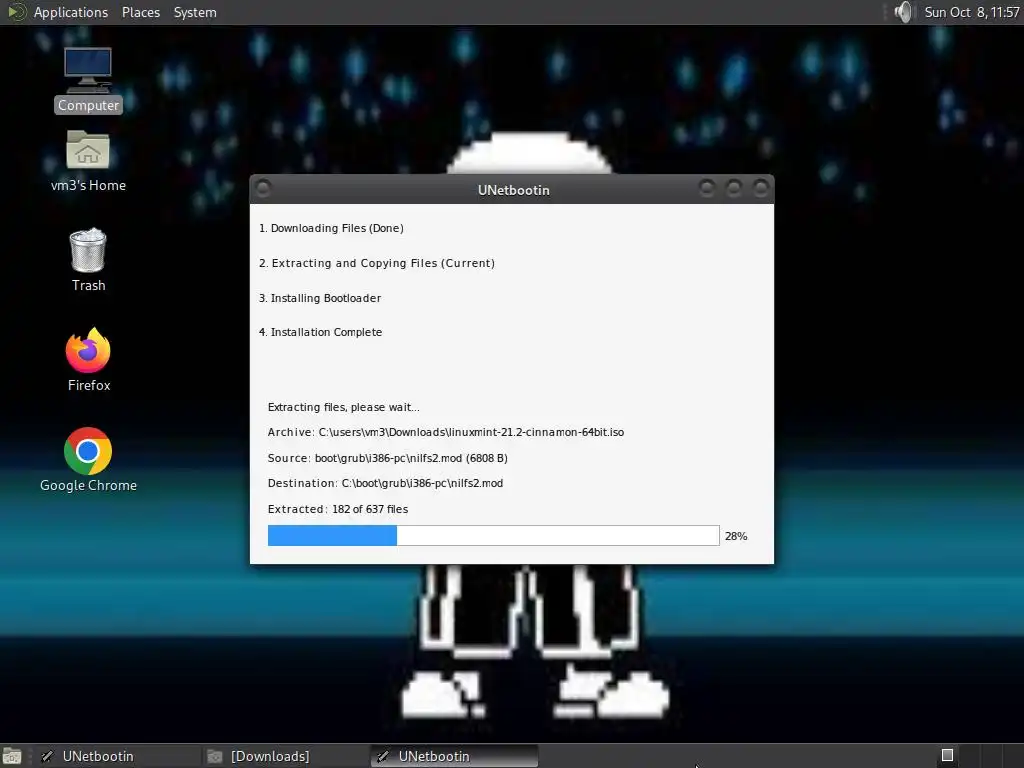Switch to the [Downloads] taskbar entry

pos(285,756)
